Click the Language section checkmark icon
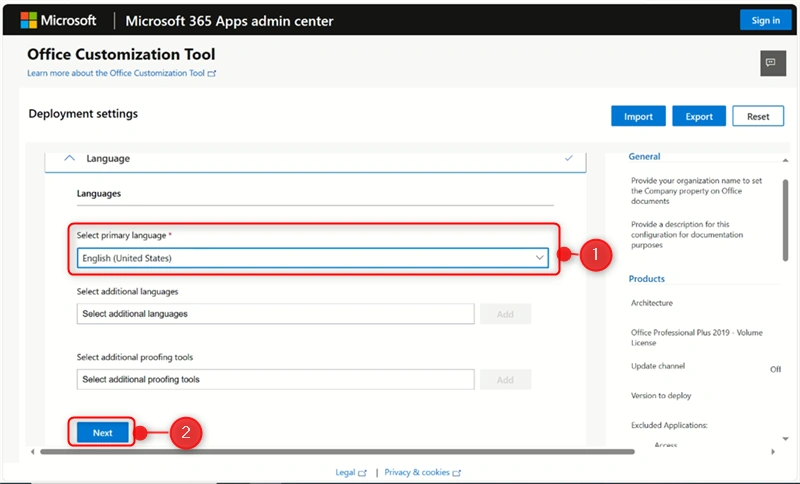 pos(568,158)
